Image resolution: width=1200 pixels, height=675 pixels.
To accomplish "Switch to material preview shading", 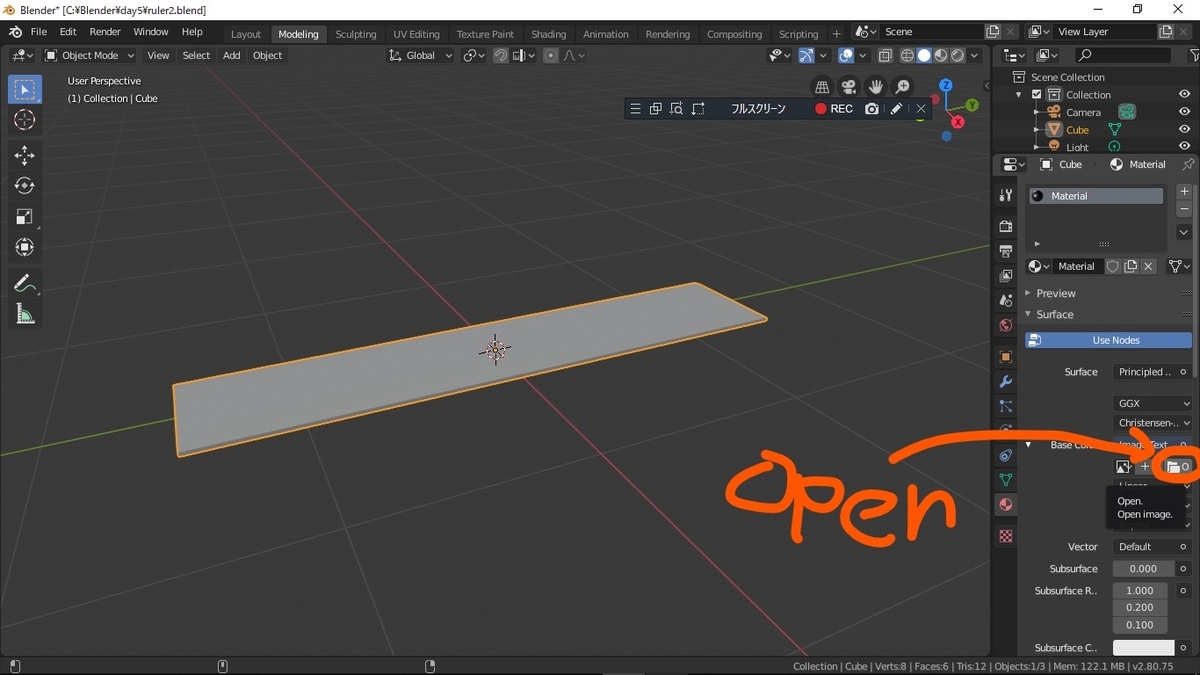I will (941, 56).
